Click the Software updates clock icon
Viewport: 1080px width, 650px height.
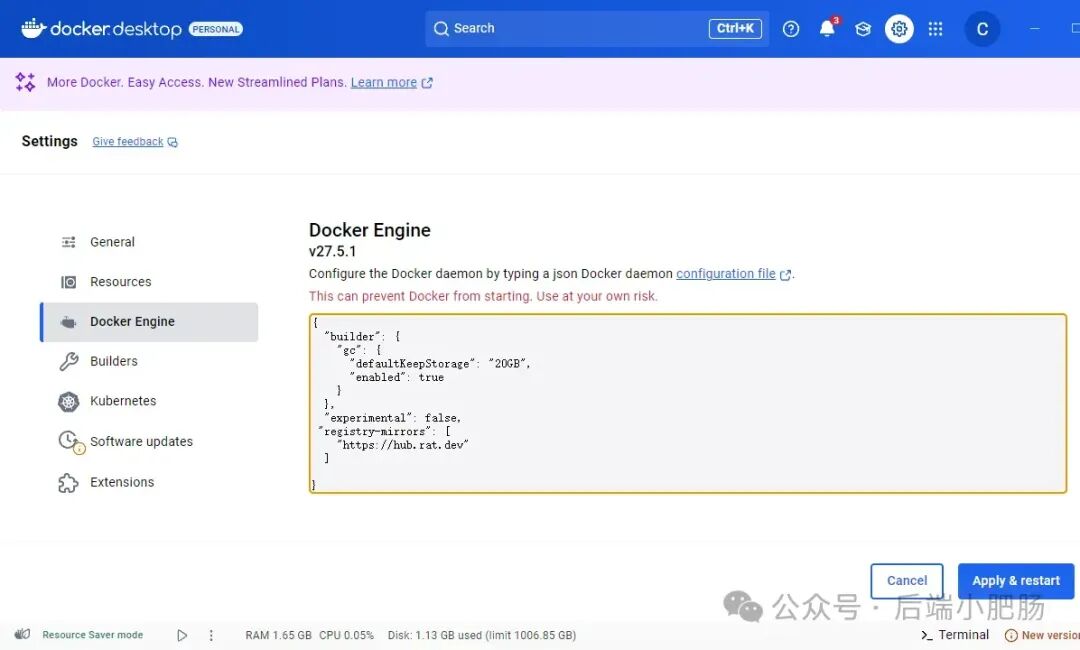point(70,441)
